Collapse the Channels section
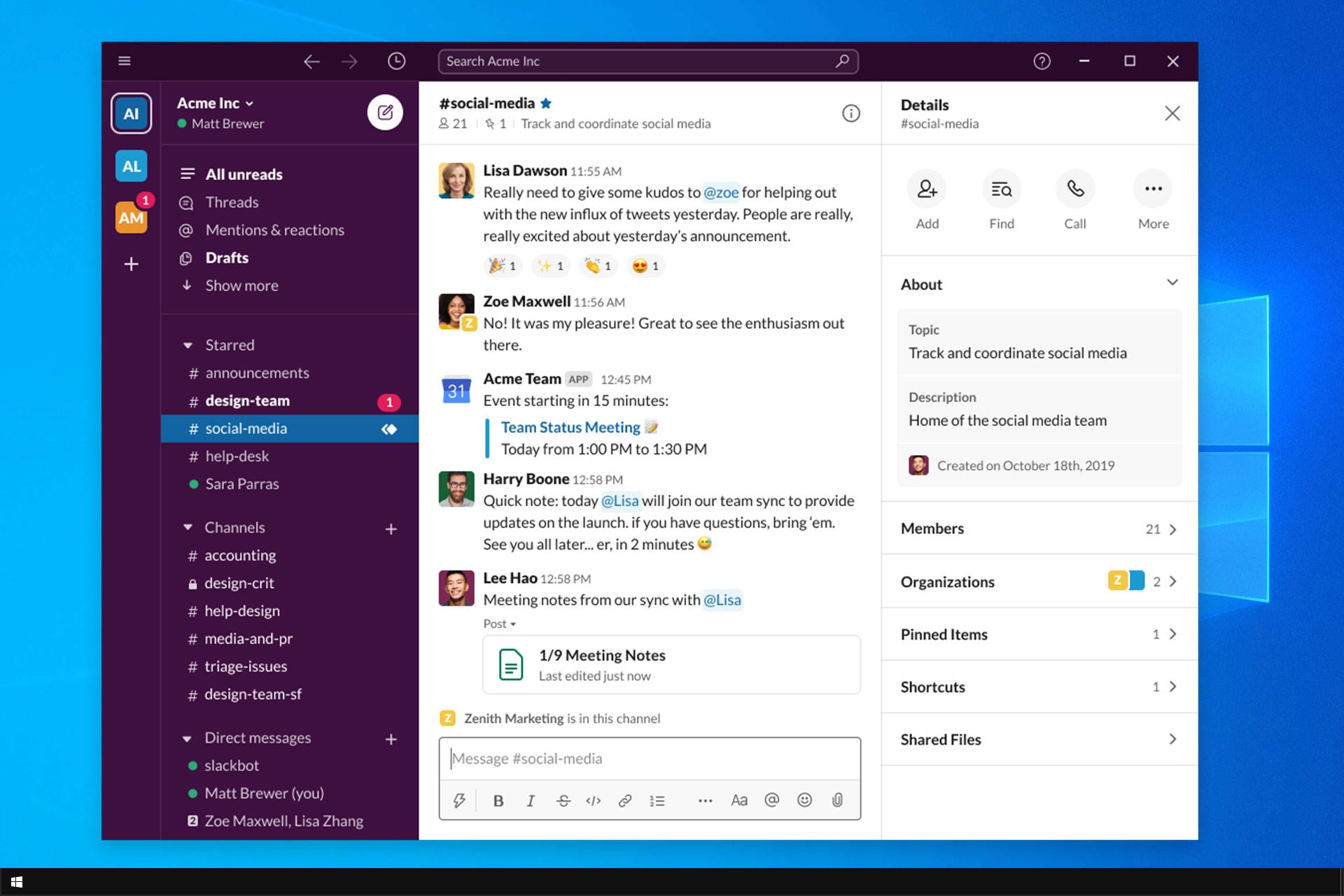 click(188, 527)
